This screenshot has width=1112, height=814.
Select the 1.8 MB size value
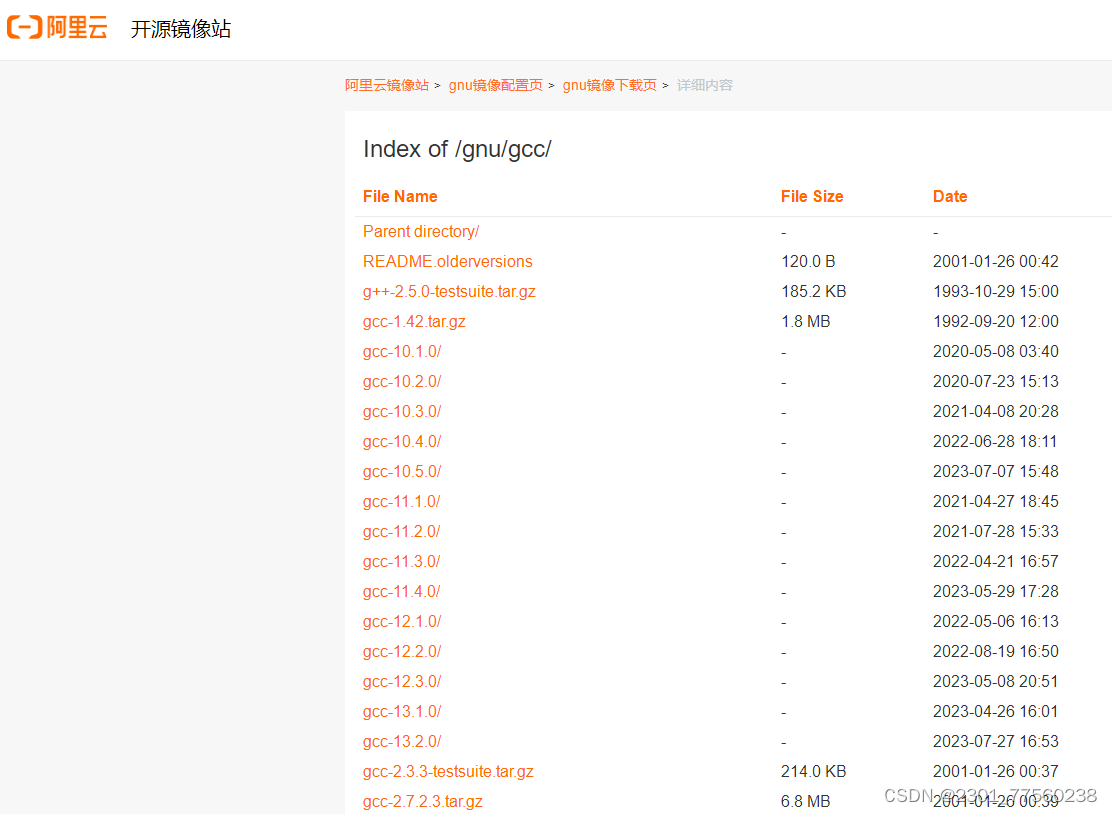coord(806,321)
